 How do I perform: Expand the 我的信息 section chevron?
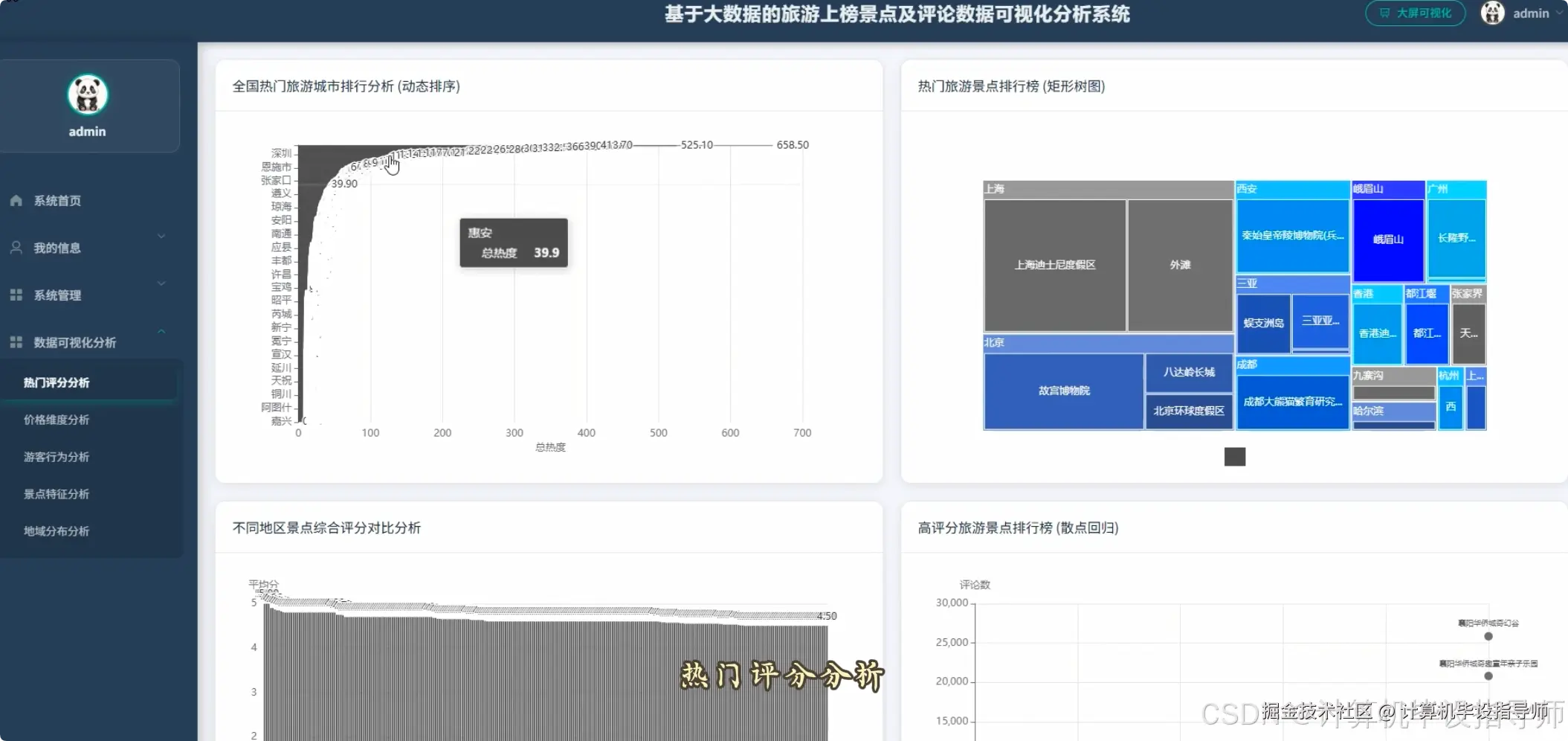(161, 237)
